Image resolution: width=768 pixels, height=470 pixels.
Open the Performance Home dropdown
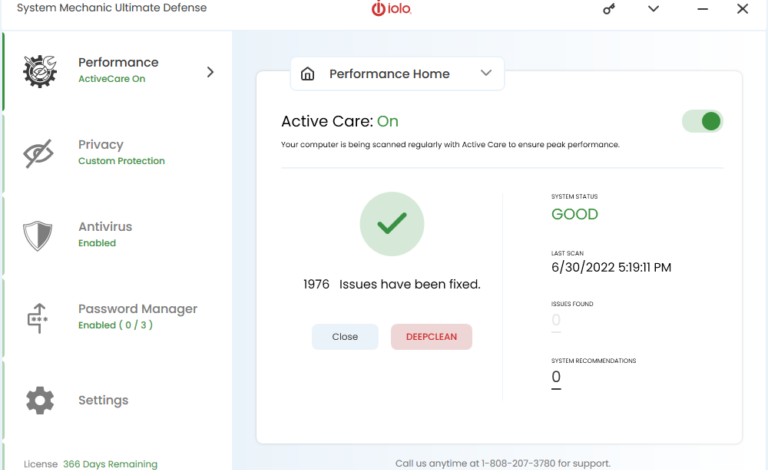[397, 74]
